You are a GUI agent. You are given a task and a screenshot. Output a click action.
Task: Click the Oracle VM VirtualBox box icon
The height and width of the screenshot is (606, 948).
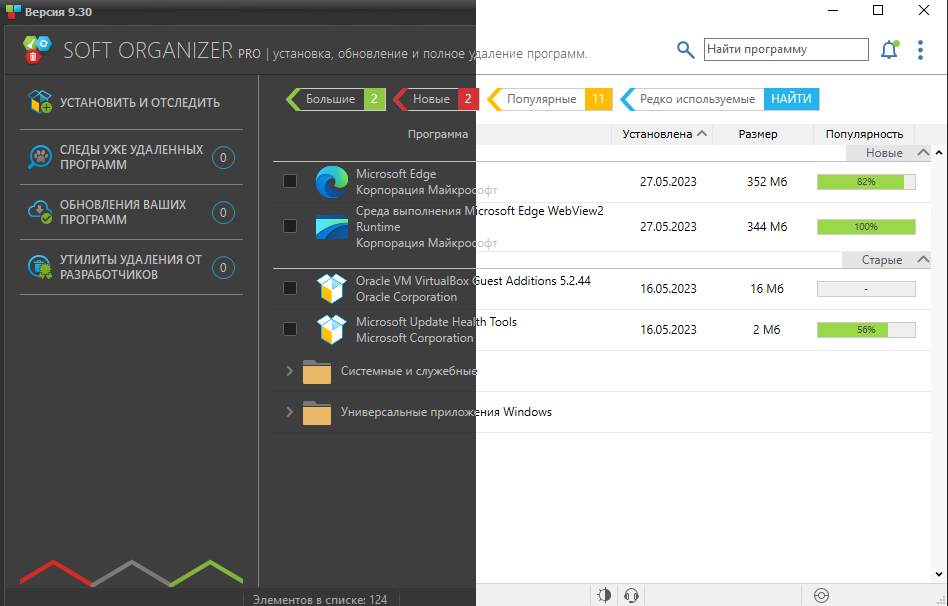(x=331, y=289)
